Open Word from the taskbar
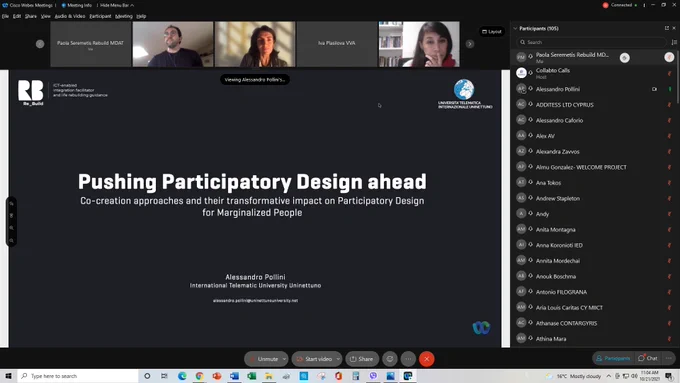The image size is (680, 383). 234,376
